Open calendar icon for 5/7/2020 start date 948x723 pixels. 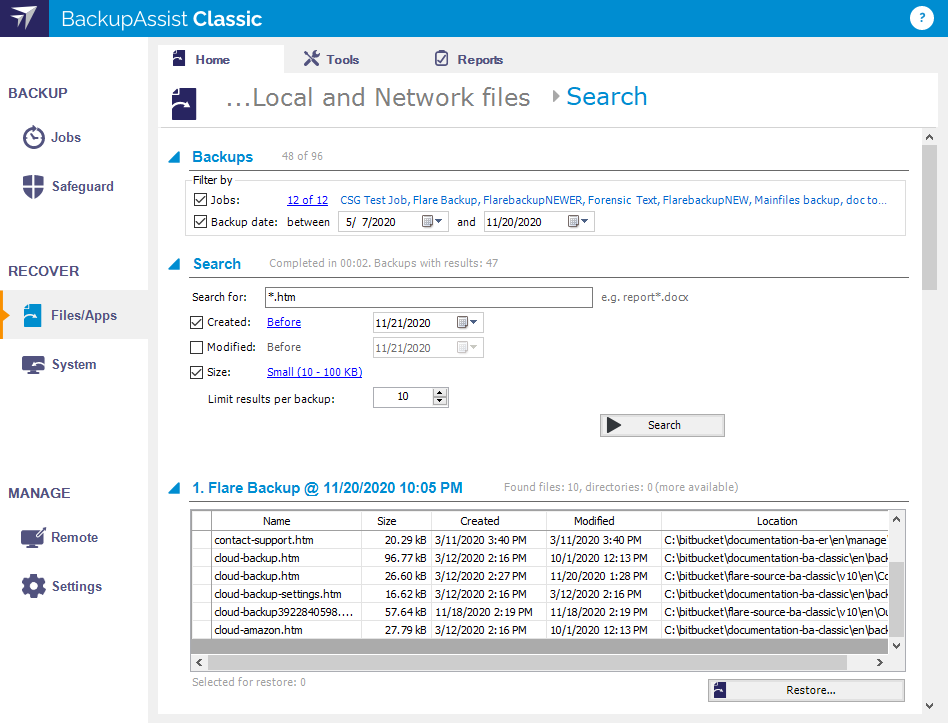[x=427, y=221]
